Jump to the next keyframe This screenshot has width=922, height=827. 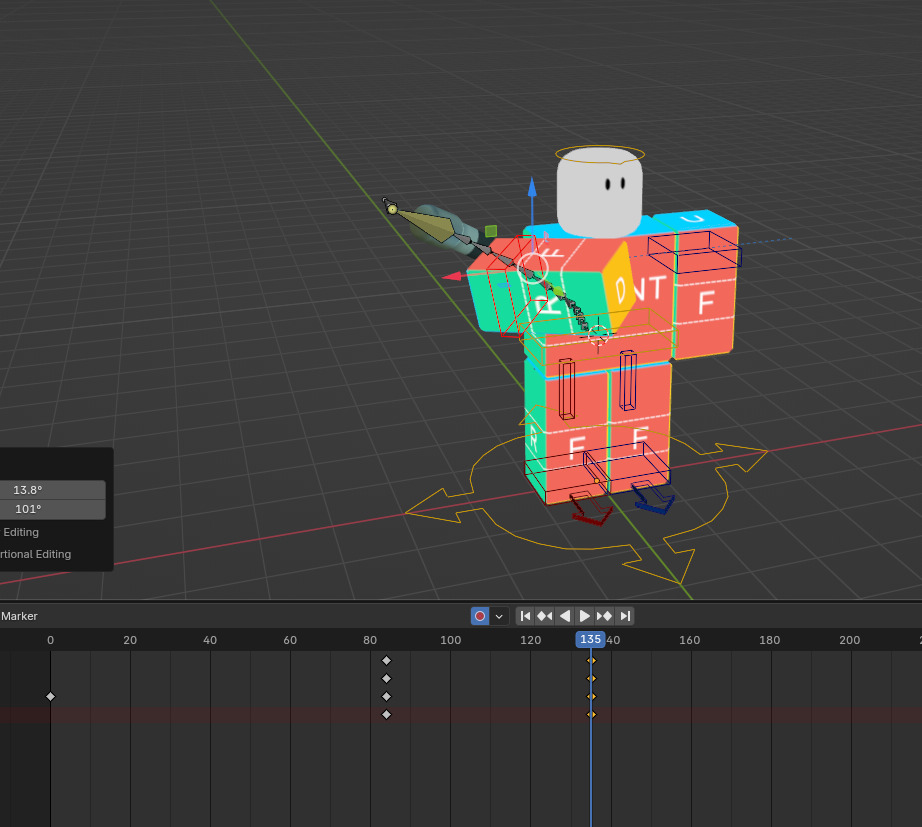coord(604,616)
